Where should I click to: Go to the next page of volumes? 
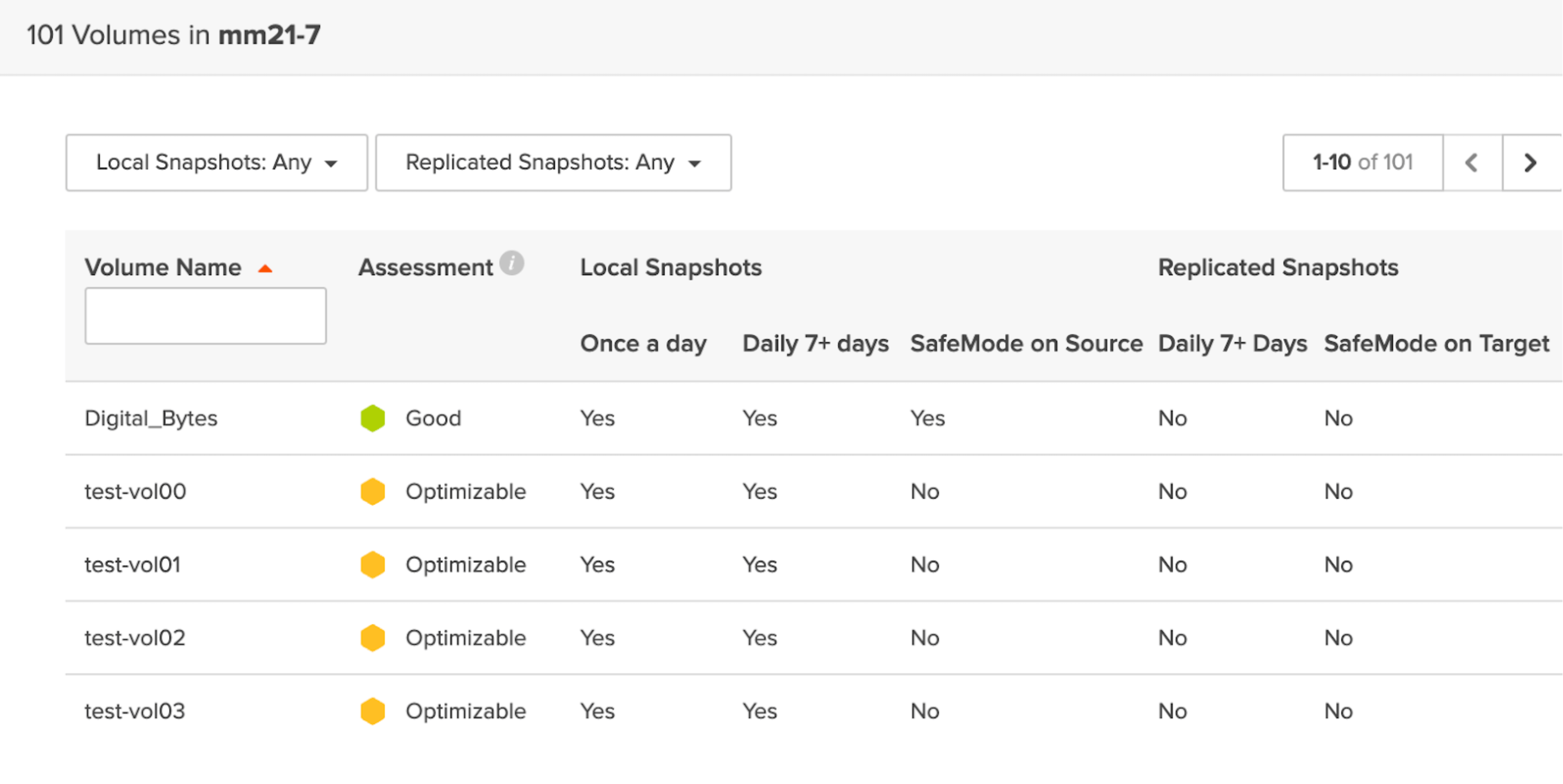[x=1531, y=162]
